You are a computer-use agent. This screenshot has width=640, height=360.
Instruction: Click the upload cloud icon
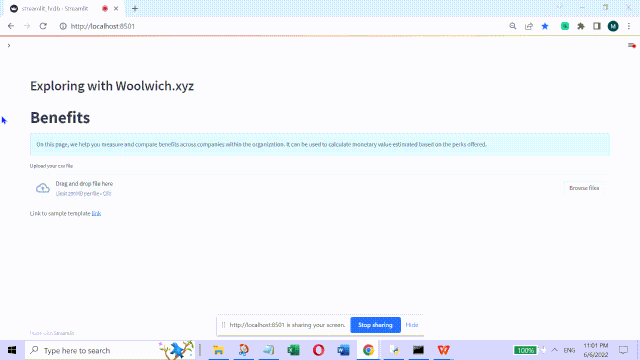pos(43,188)
